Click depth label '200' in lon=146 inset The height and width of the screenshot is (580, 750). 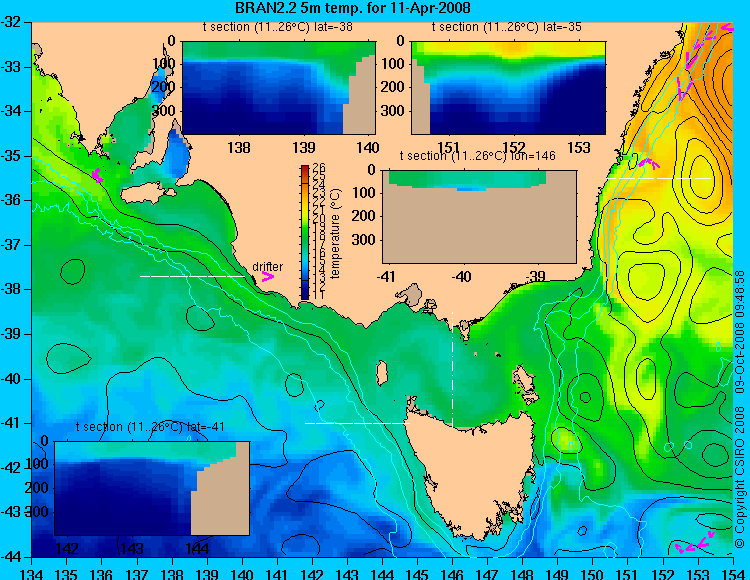pyautogui.click(x=366, y=216)
